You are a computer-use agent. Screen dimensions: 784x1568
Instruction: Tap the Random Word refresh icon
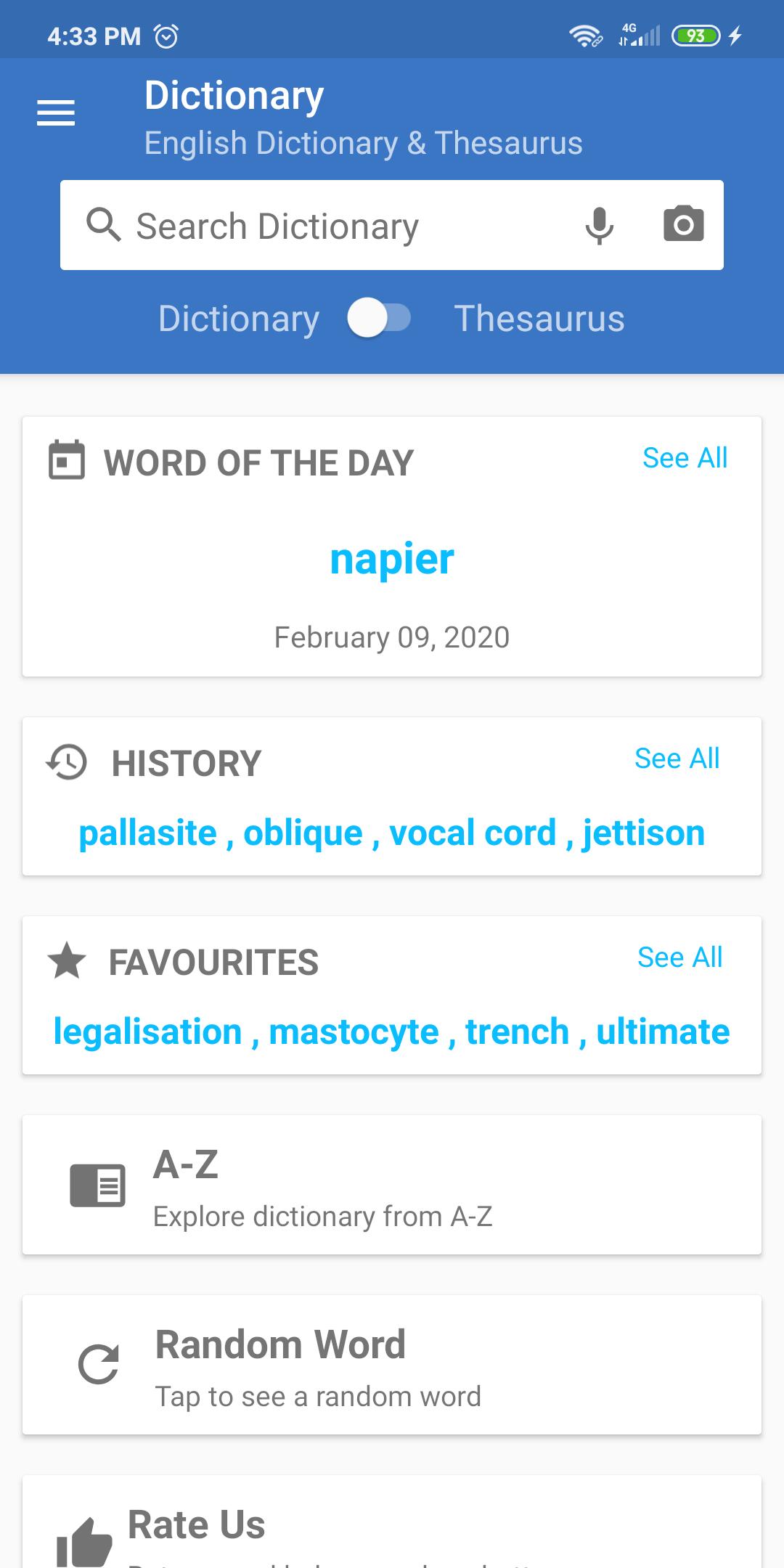[x=99, y=1364]
